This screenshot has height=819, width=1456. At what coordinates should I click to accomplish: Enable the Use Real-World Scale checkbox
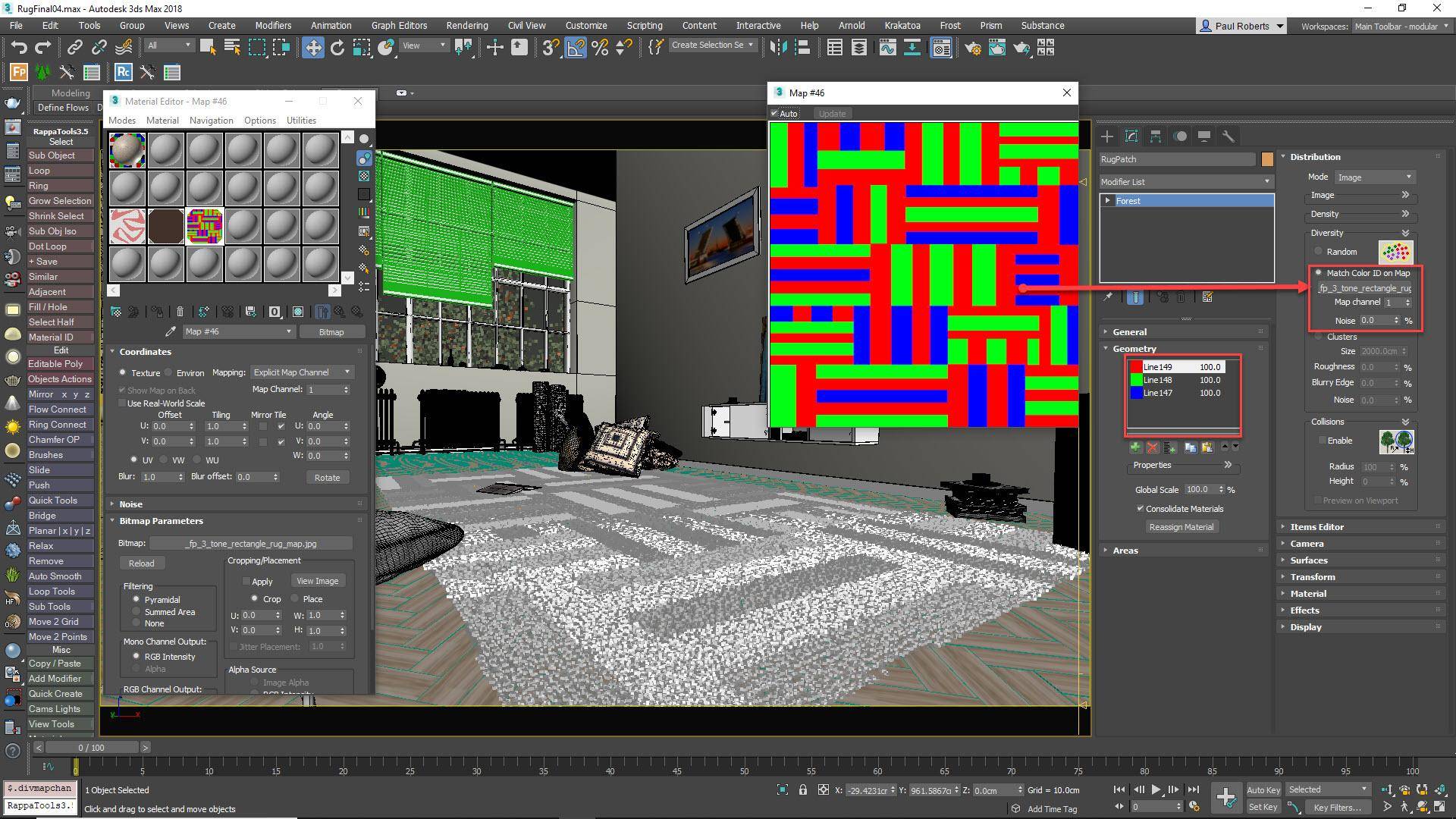click(x=122, y=403)
